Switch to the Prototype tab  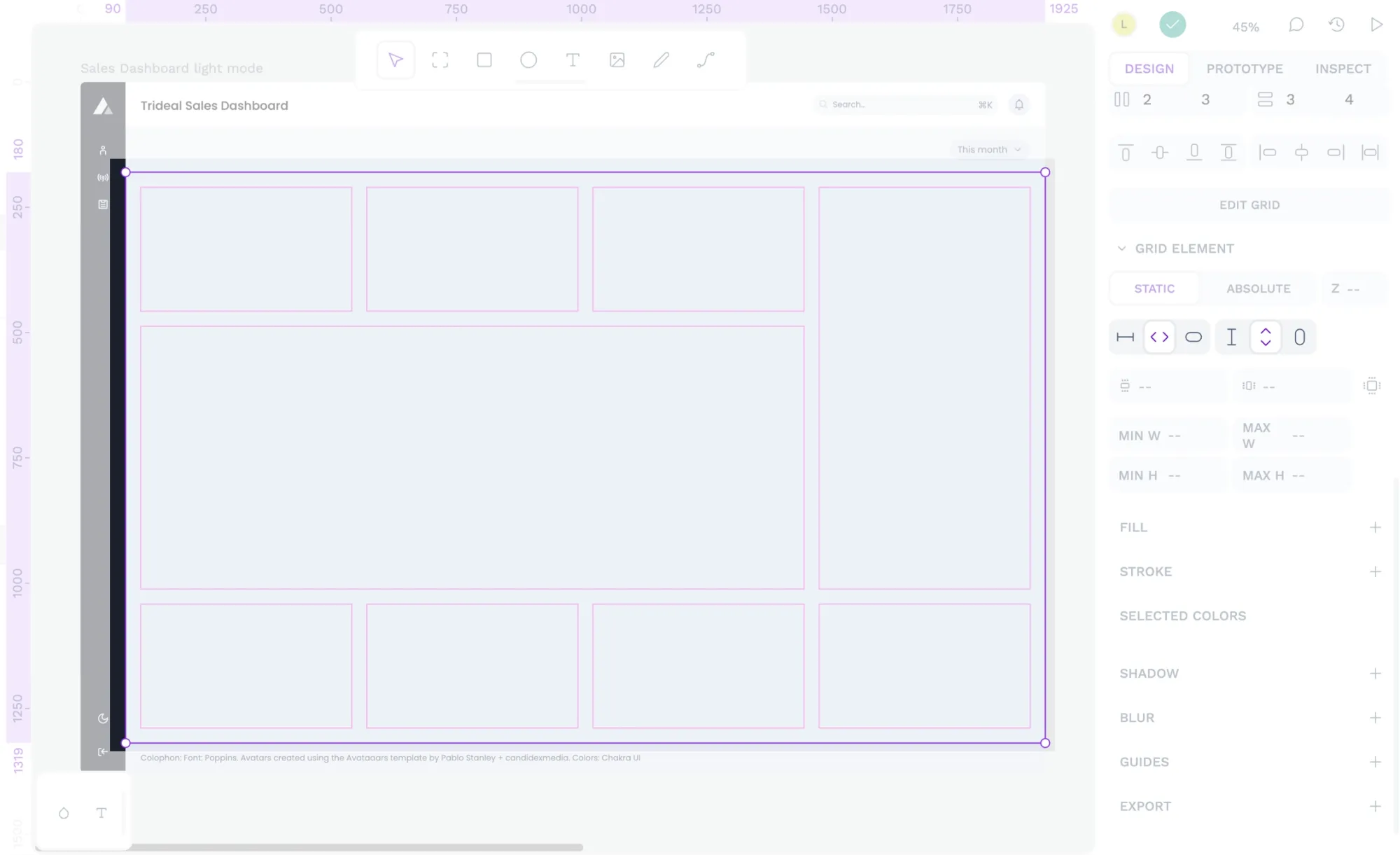[1244, 68]
